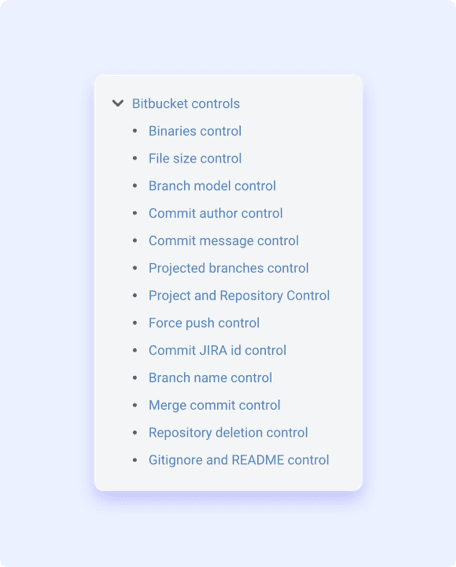The width and height of the screenshot is (456, 567).
Task: Click the bullet next to Merge commit control
Action: (135, 405)
